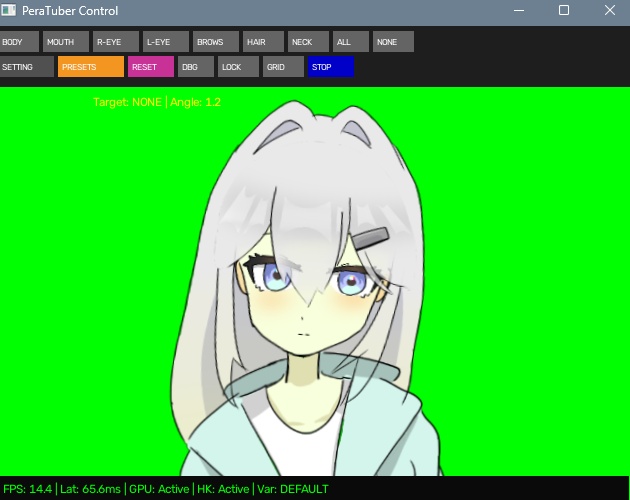Screen dimensions: 630x500
Task: Toggle the DBG debug mode
Action: coord(196,67)
